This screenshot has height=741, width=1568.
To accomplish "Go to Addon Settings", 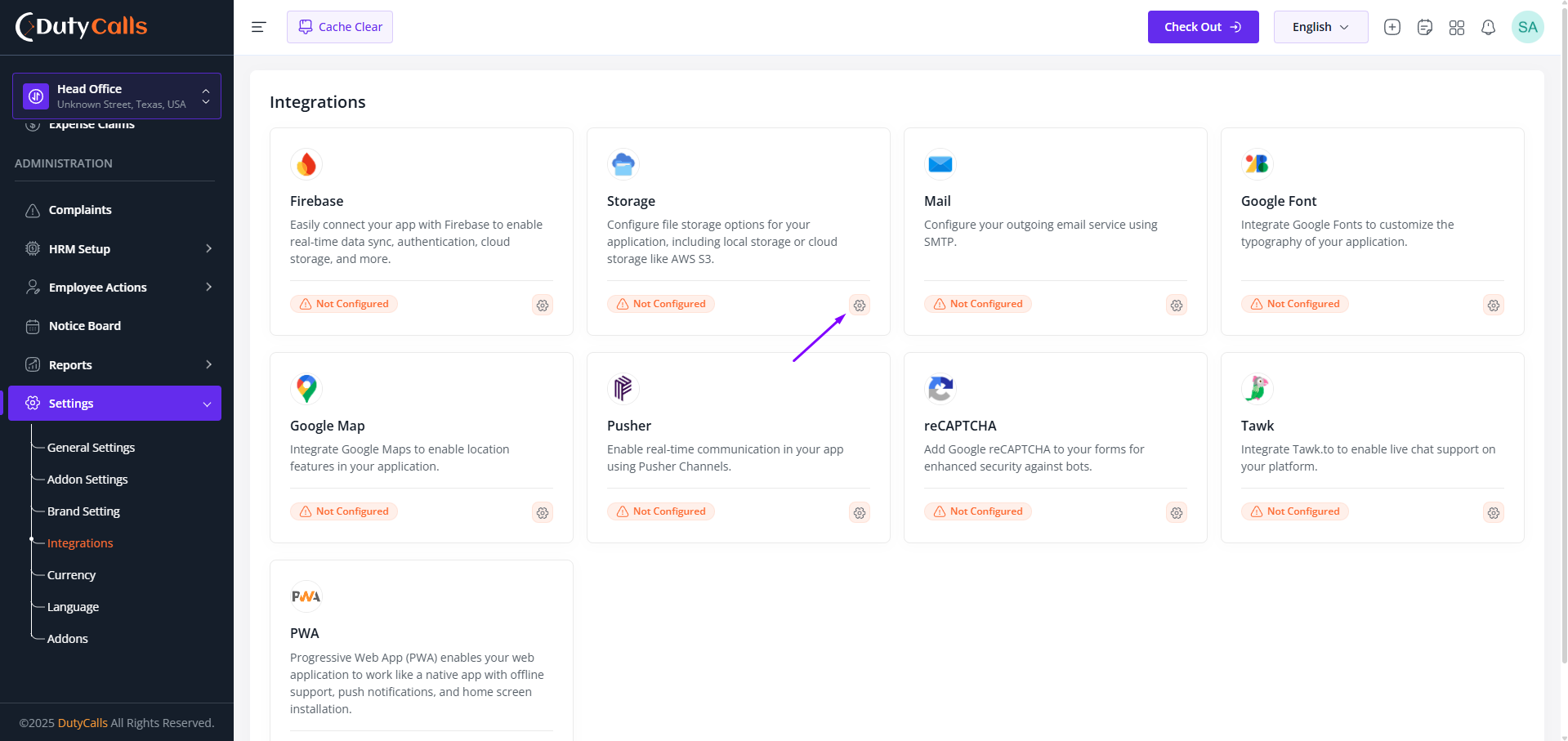I will pos(87,480).
